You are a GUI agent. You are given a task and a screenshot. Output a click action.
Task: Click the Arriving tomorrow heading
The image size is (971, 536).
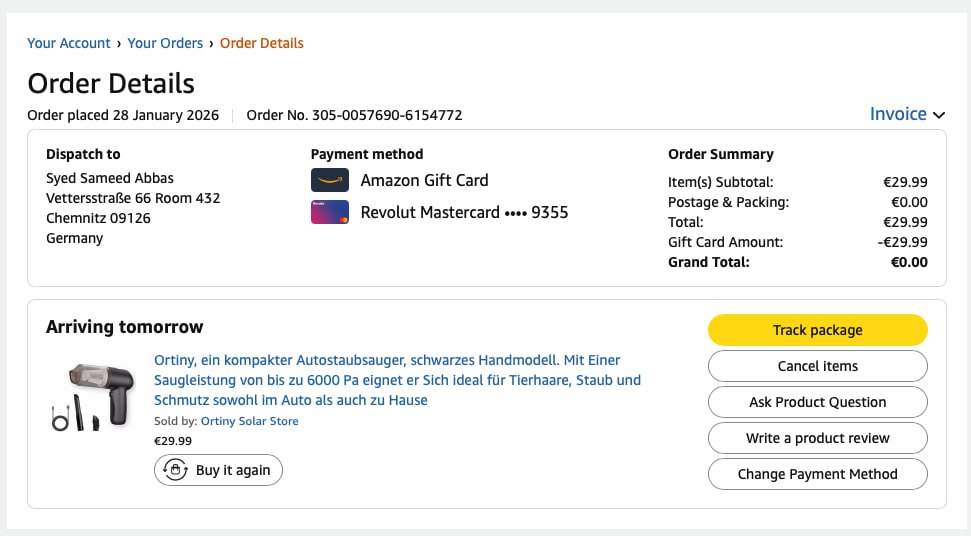[x=124, y=327]
